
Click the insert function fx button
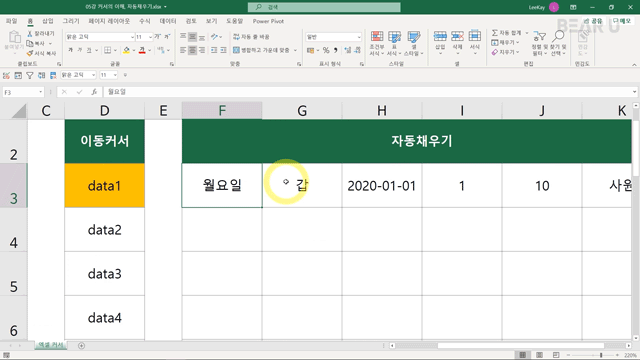[x=94, y=92]
